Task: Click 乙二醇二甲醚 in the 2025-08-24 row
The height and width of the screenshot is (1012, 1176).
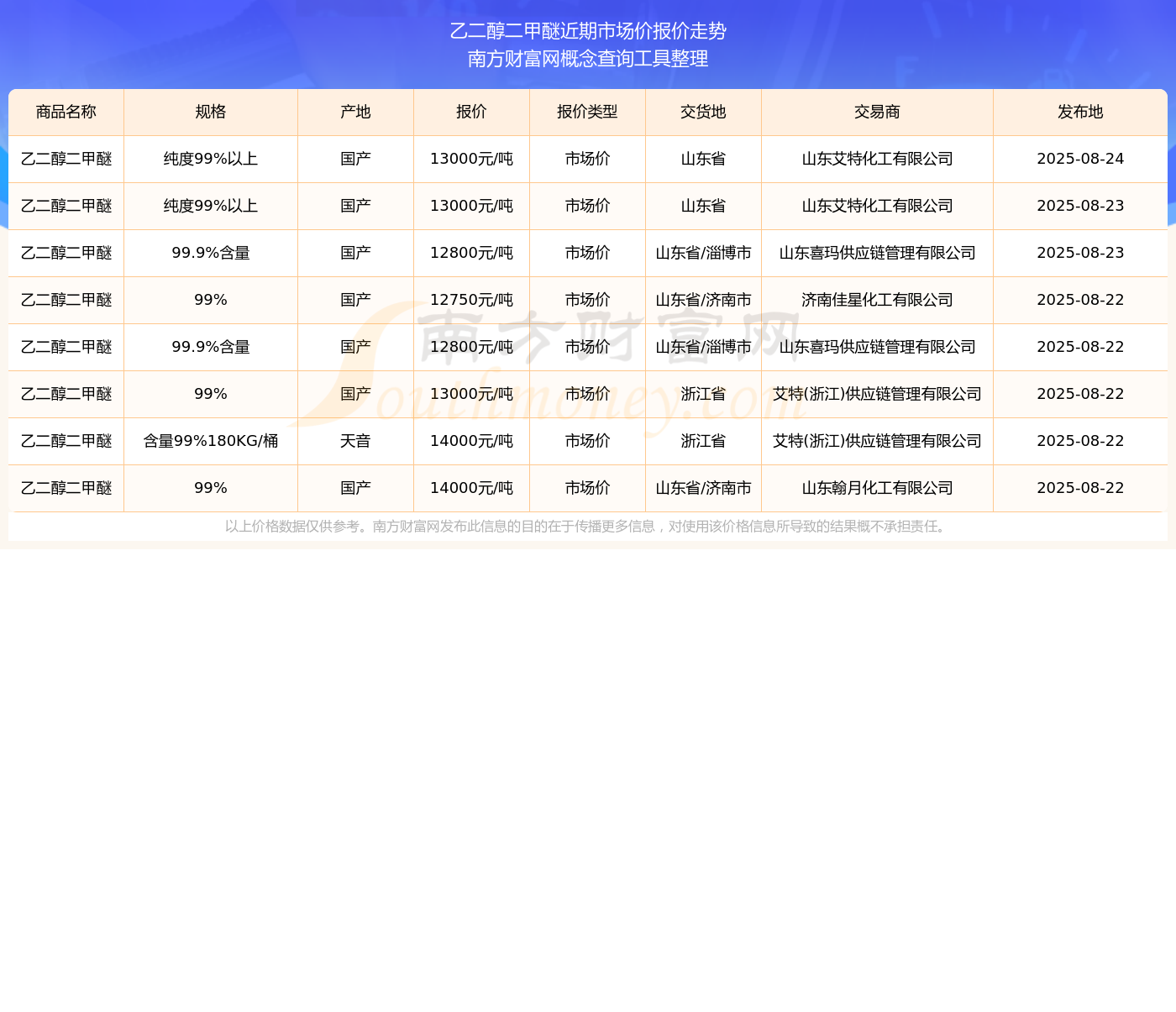Action: pyautogui.click(x=66, y=159)
